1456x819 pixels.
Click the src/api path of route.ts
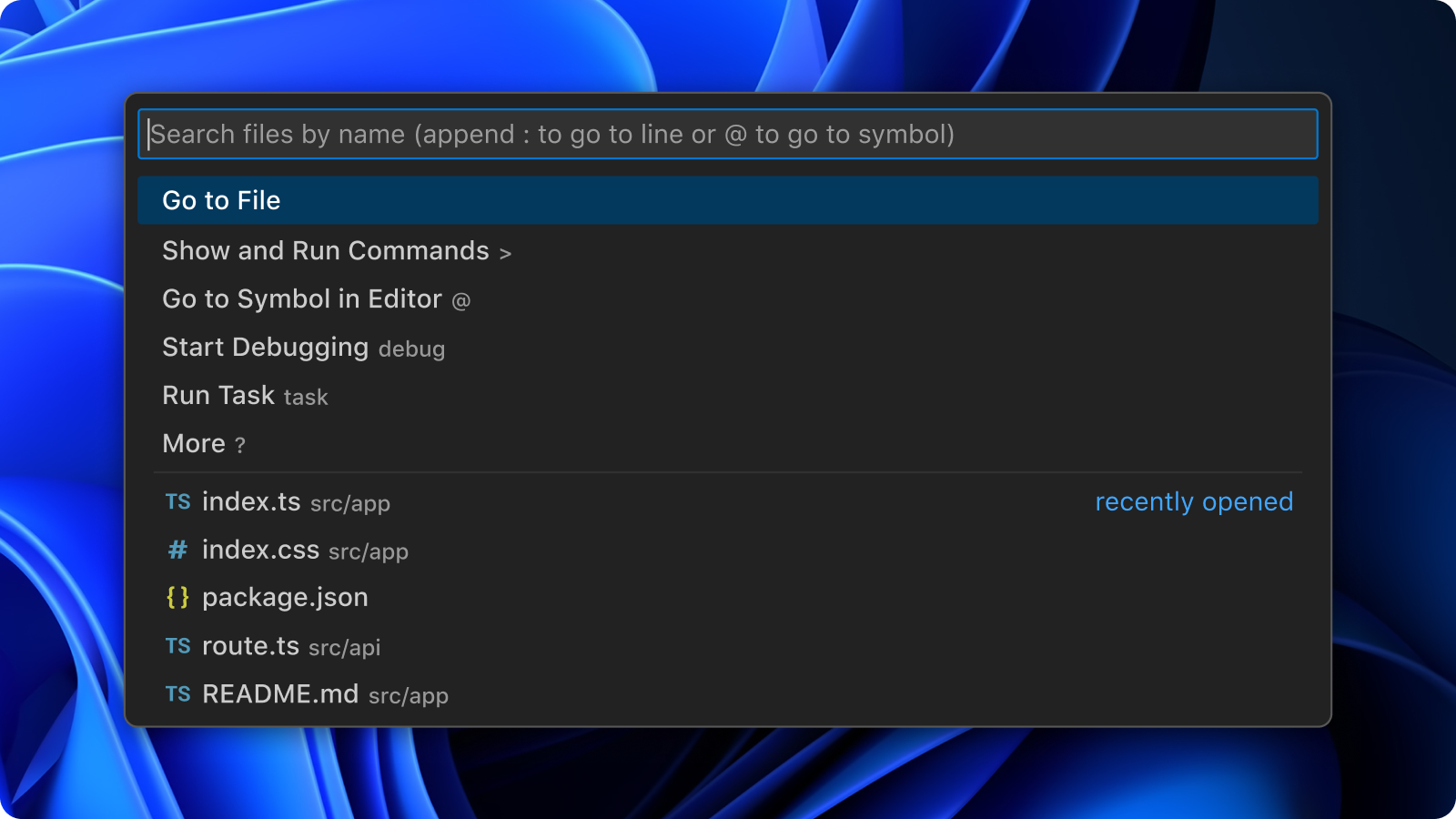[344, 648]
